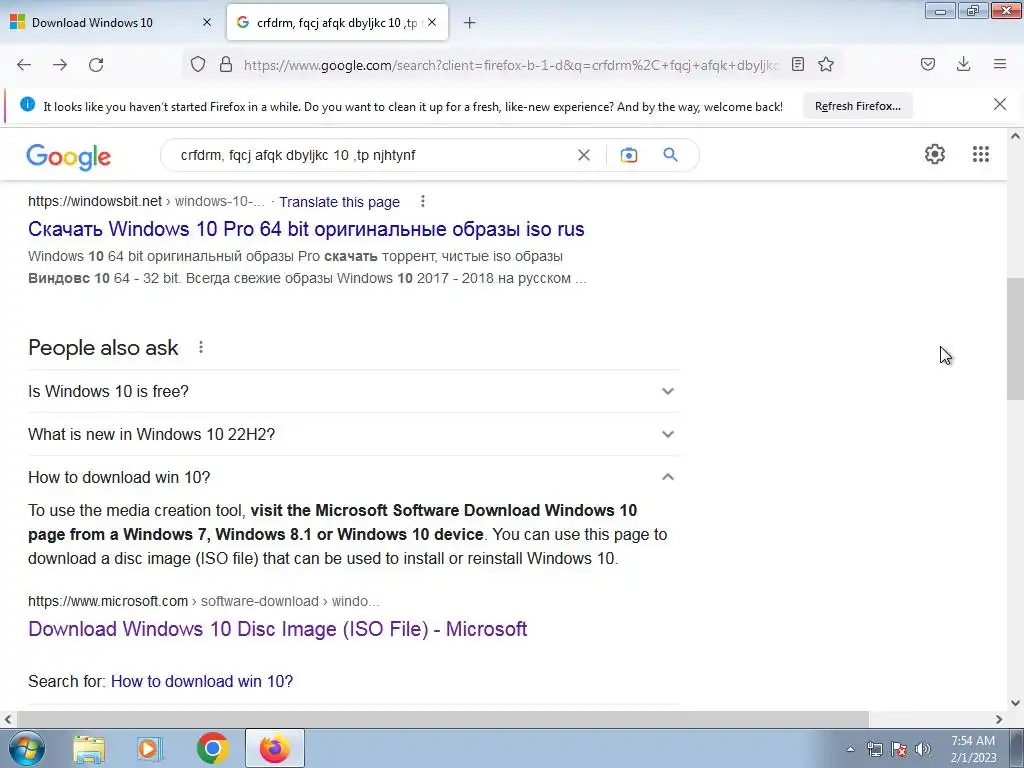Click the blue info icon in notification bar
This screenshot has height=768, width=1024.
[x=27, y=104]
